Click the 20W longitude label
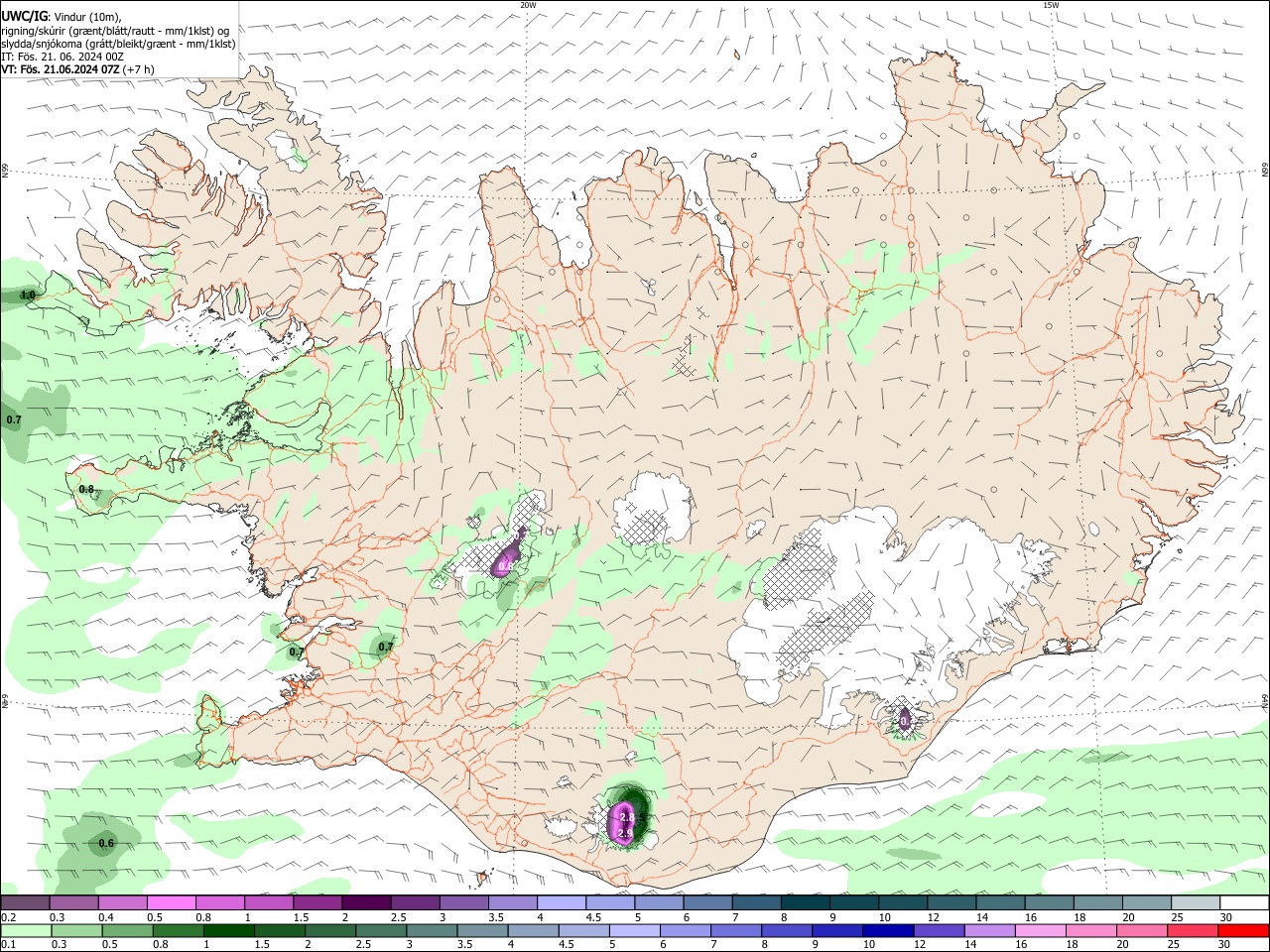 [528, 5]
